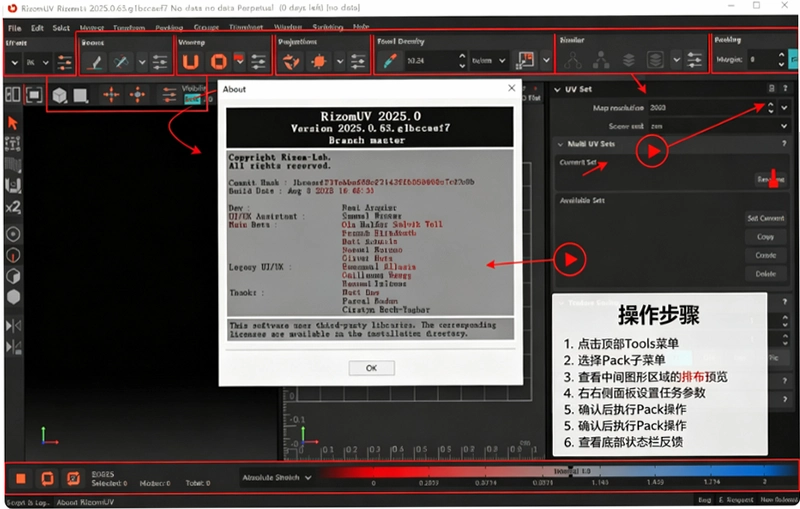Open the Help menu
The height and width of the screenshot is (509, 800).
[x=361, y=27]
